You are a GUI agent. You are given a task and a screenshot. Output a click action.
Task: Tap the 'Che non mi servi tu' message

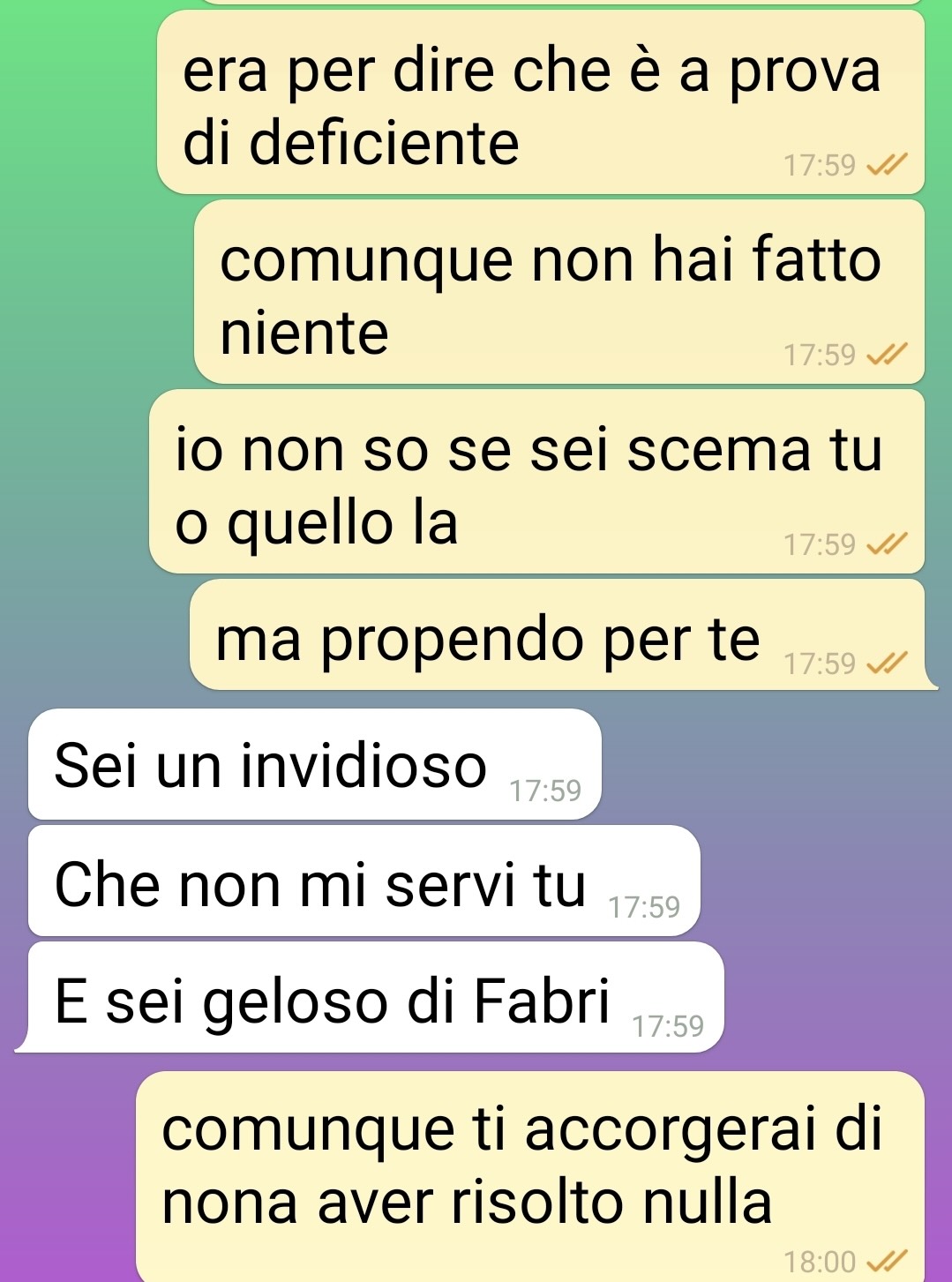pos(364,881)
